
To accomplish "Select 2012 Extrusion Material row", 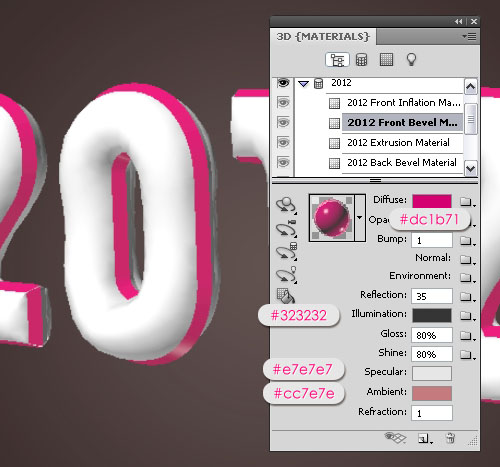I will [x=403, y=143].
